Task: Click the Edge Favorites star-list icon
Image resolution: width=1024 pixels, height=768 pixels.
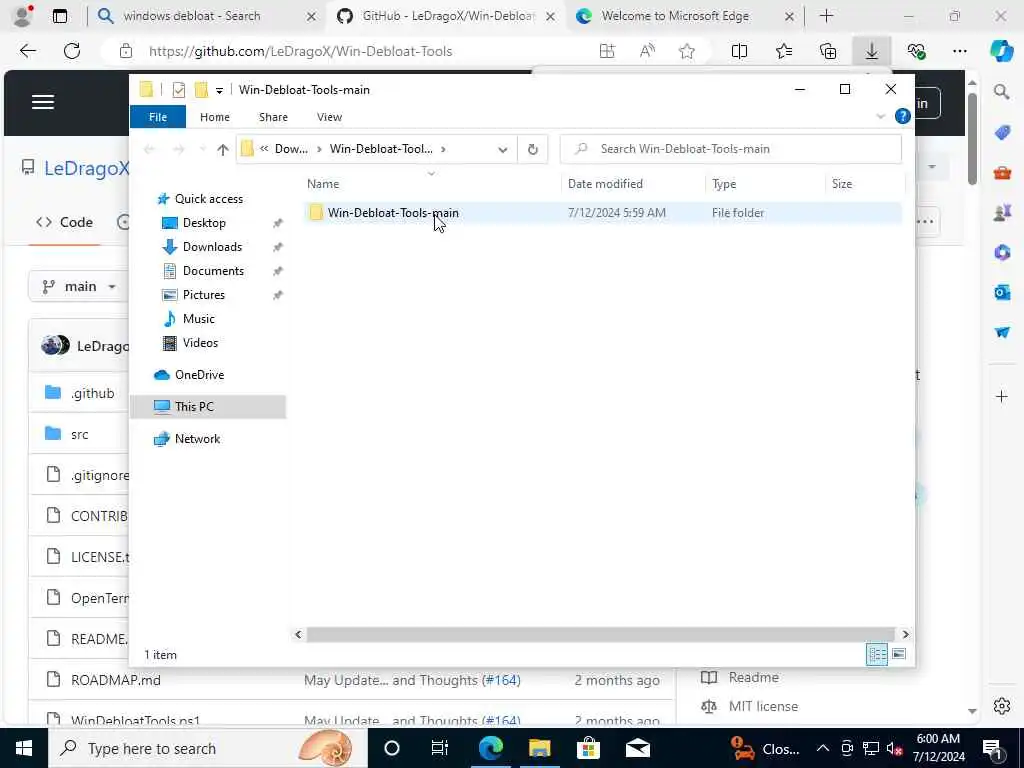Action: click(x=784, y=51)
